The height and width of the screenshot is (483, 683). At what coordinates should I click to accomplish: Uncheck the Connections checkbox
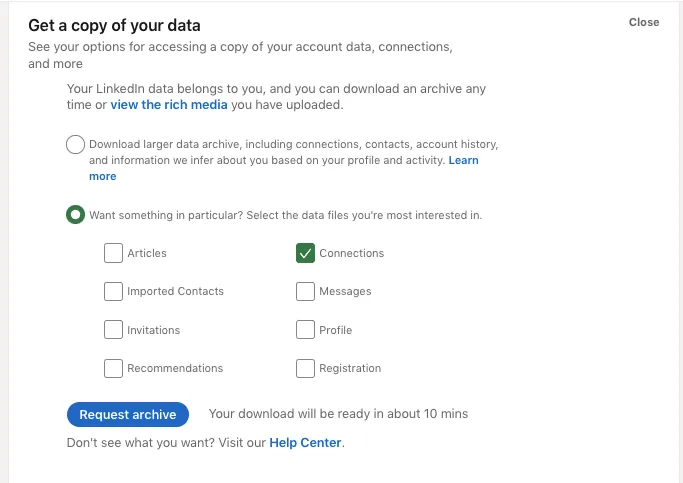(305, 253)
